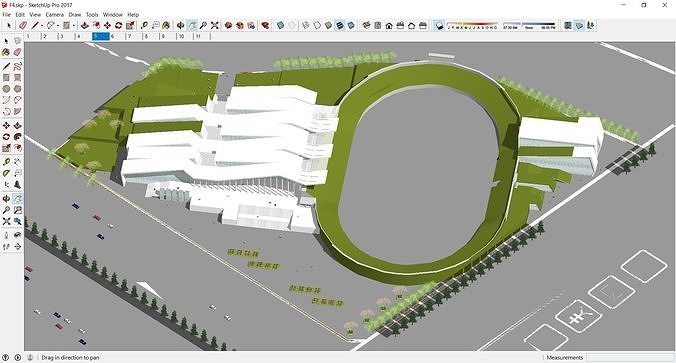Select the Axes tool in left toolbar
This screenshot has width=676, height=363.
point(6,185)
